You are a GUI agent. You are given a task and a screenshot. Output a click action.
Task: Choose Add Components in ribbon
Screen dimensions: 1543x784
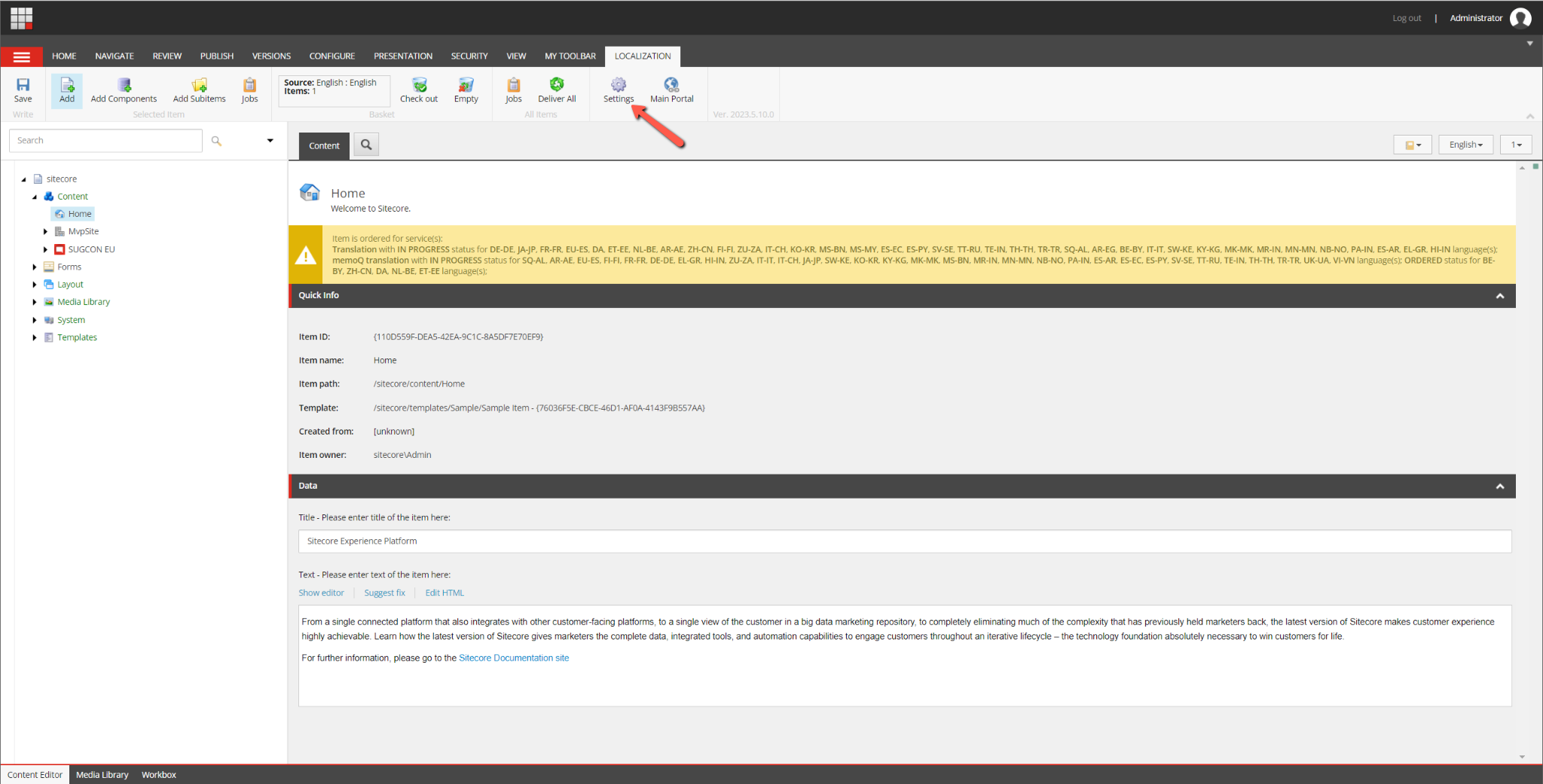124,90
